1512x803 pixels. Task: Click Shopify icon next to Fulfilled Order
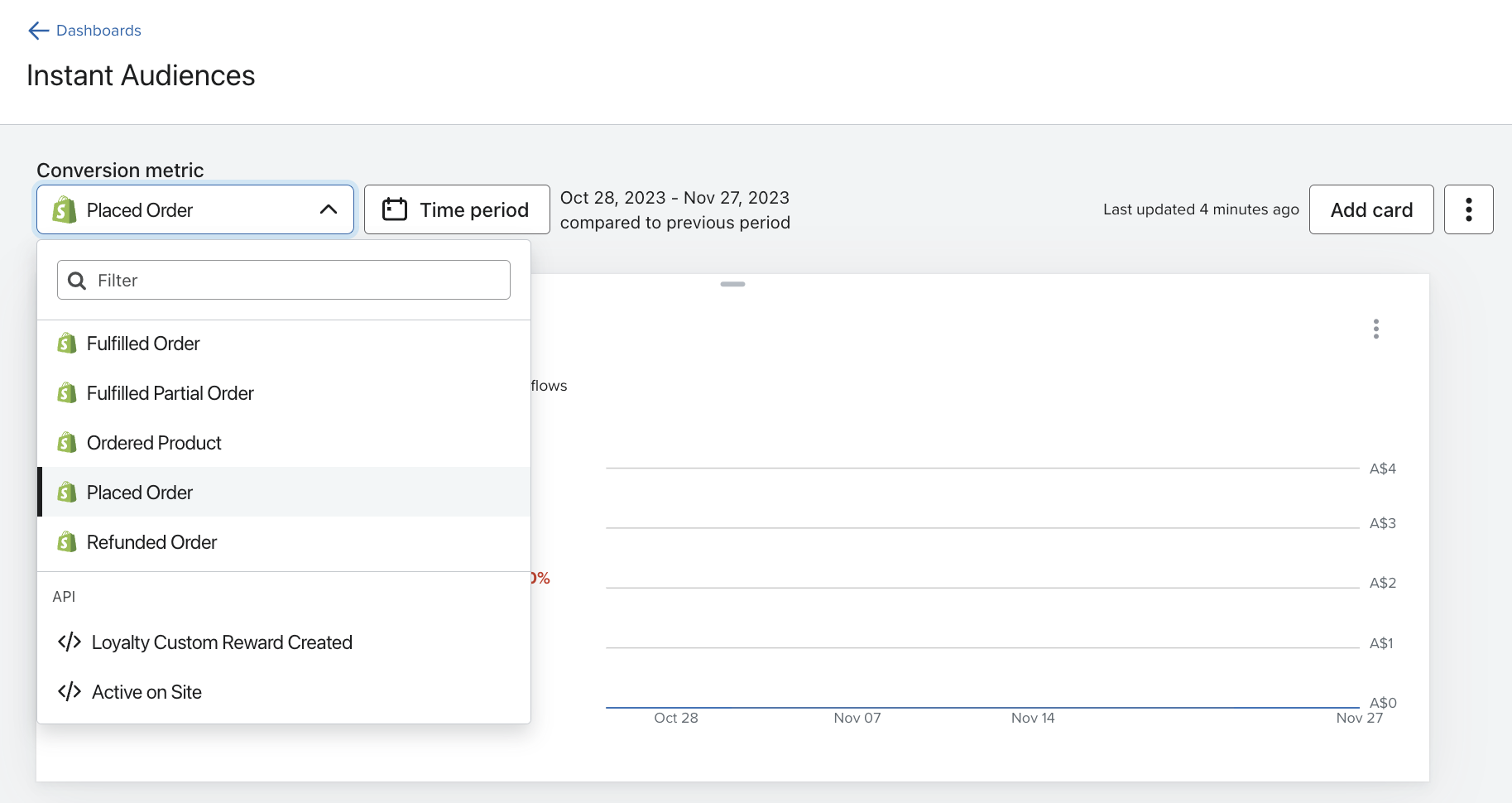coord(67,343)
